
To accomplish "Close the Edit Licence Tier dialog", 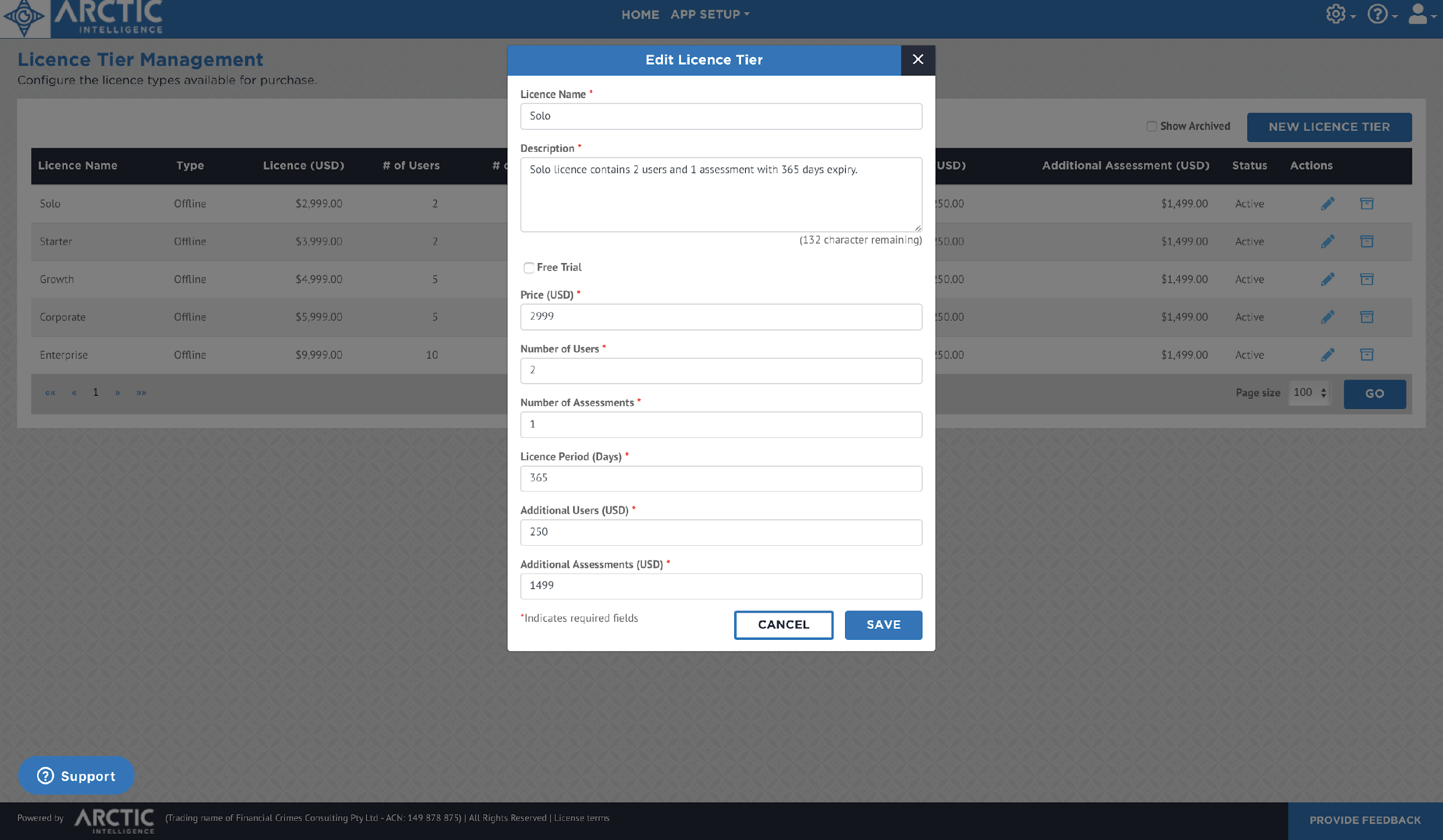I will (x=918, y=59).
